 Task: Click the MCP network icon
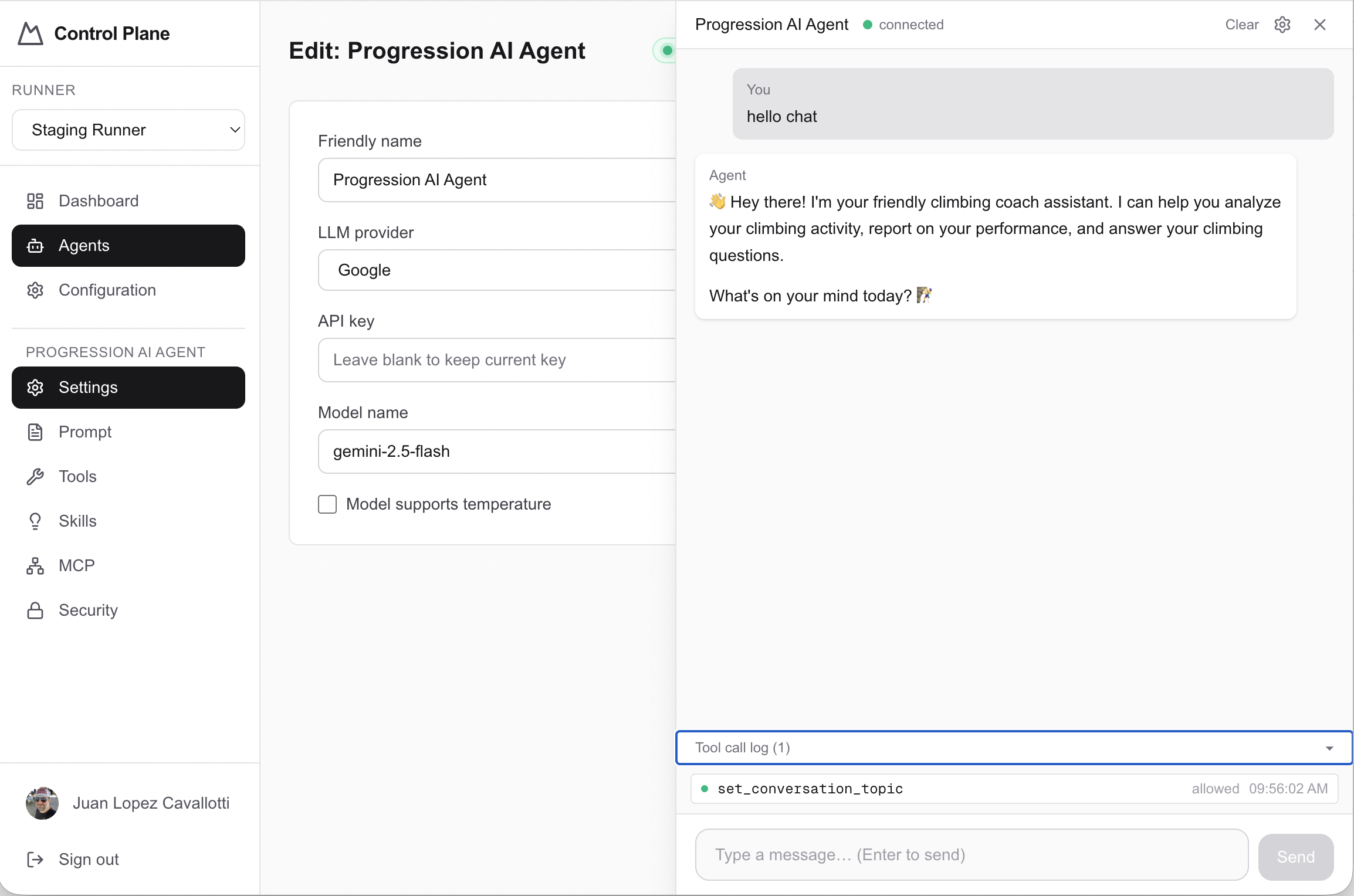[x=36, y=565]
